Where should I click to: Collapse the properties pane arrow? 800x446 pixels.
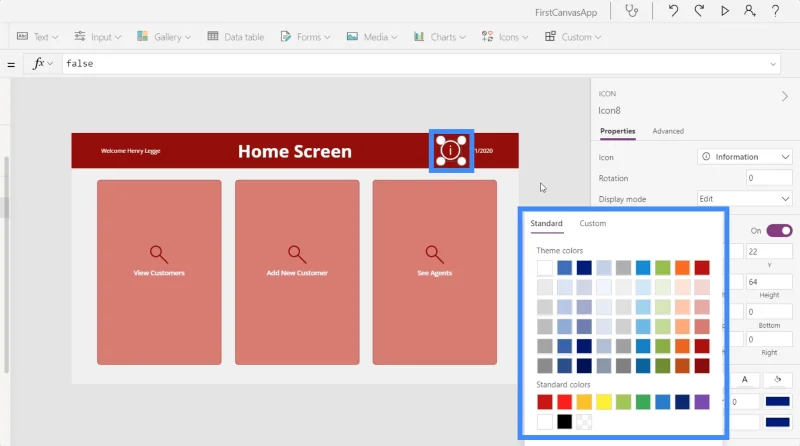point(785,96)
